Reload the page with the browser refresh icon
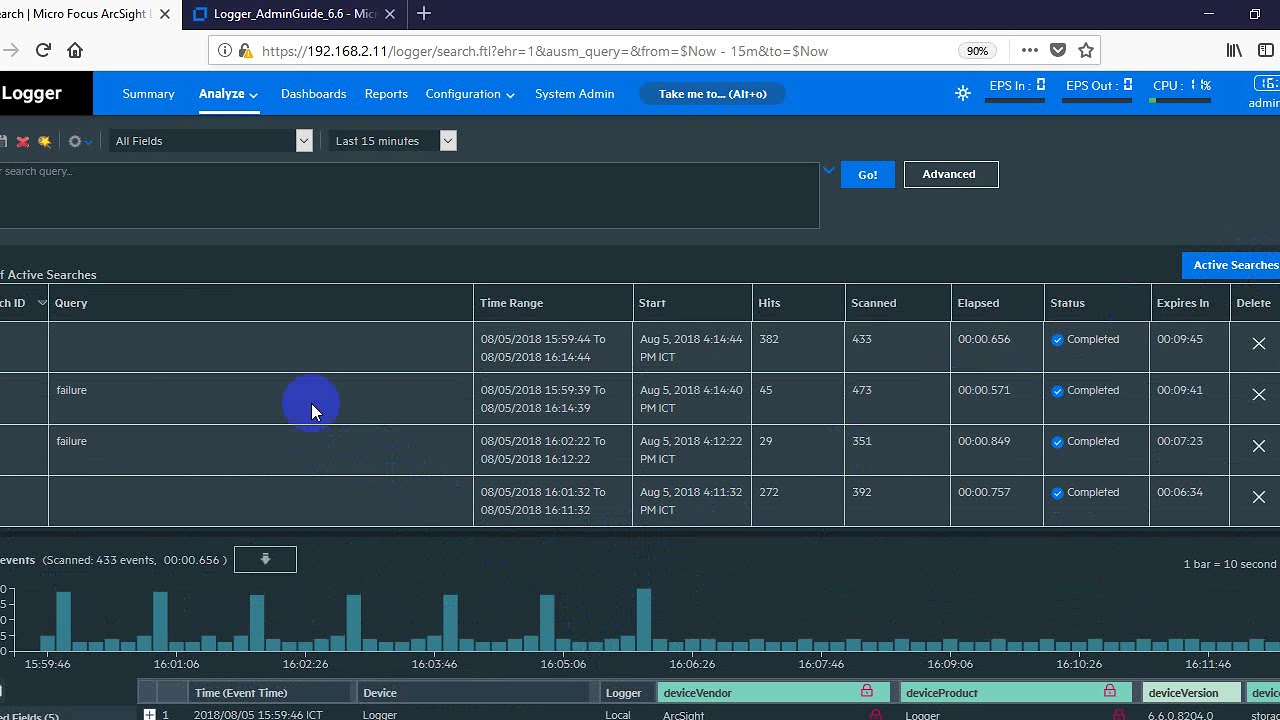The width and height of the screenshot is (1280, 720). coord(43,50)
